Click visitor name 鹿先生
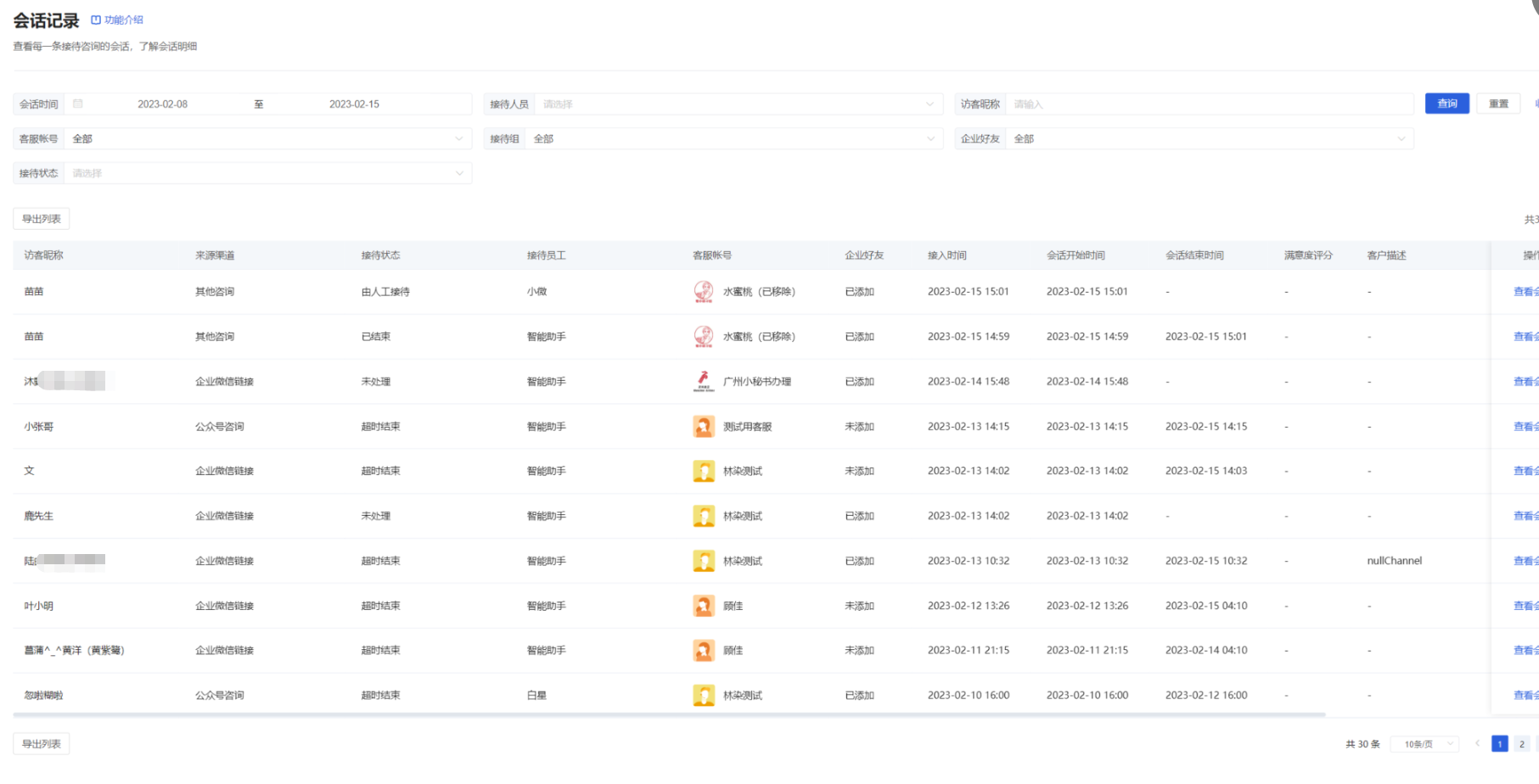 point(39,516)
